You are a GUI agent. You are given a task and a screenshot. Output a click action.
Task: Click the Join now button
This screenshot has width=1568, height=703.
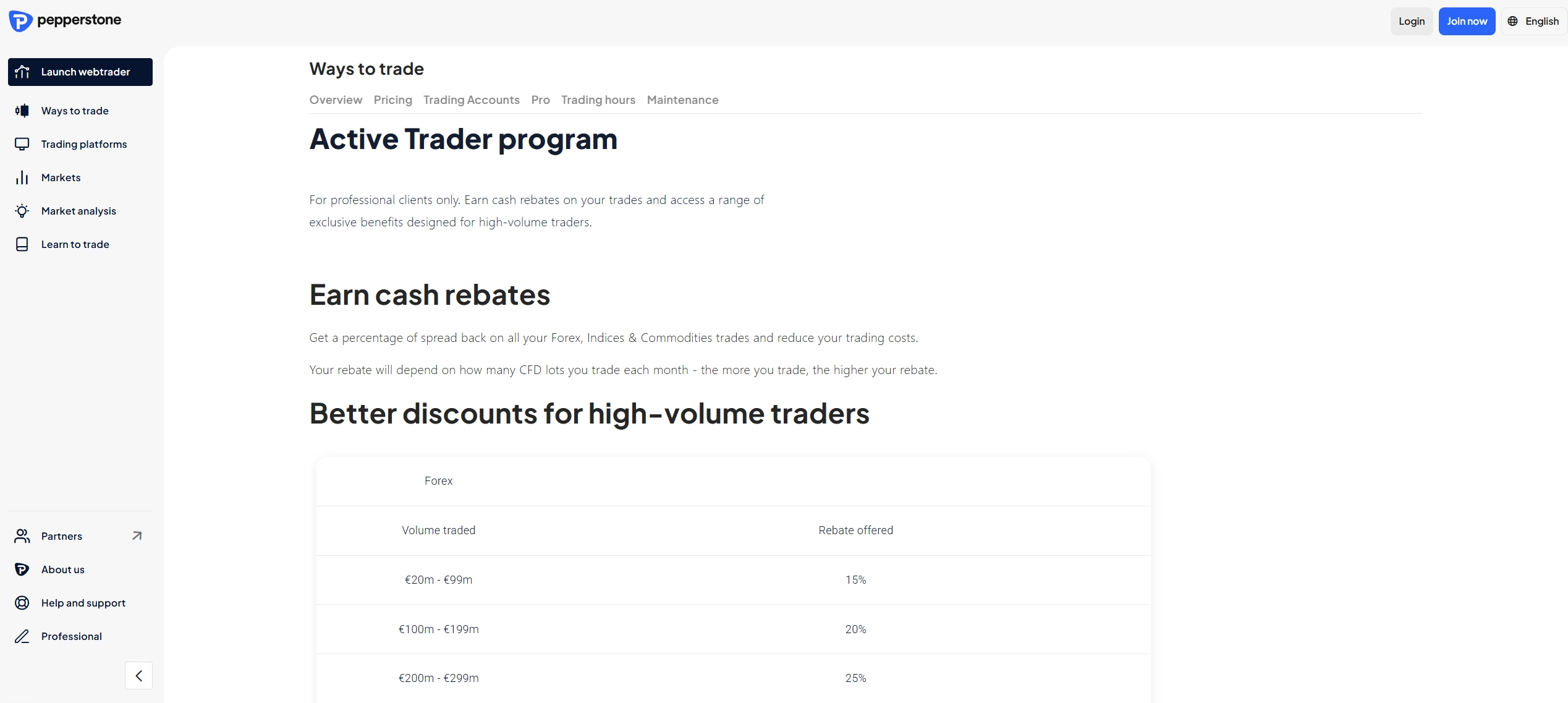pos(1467,21)
